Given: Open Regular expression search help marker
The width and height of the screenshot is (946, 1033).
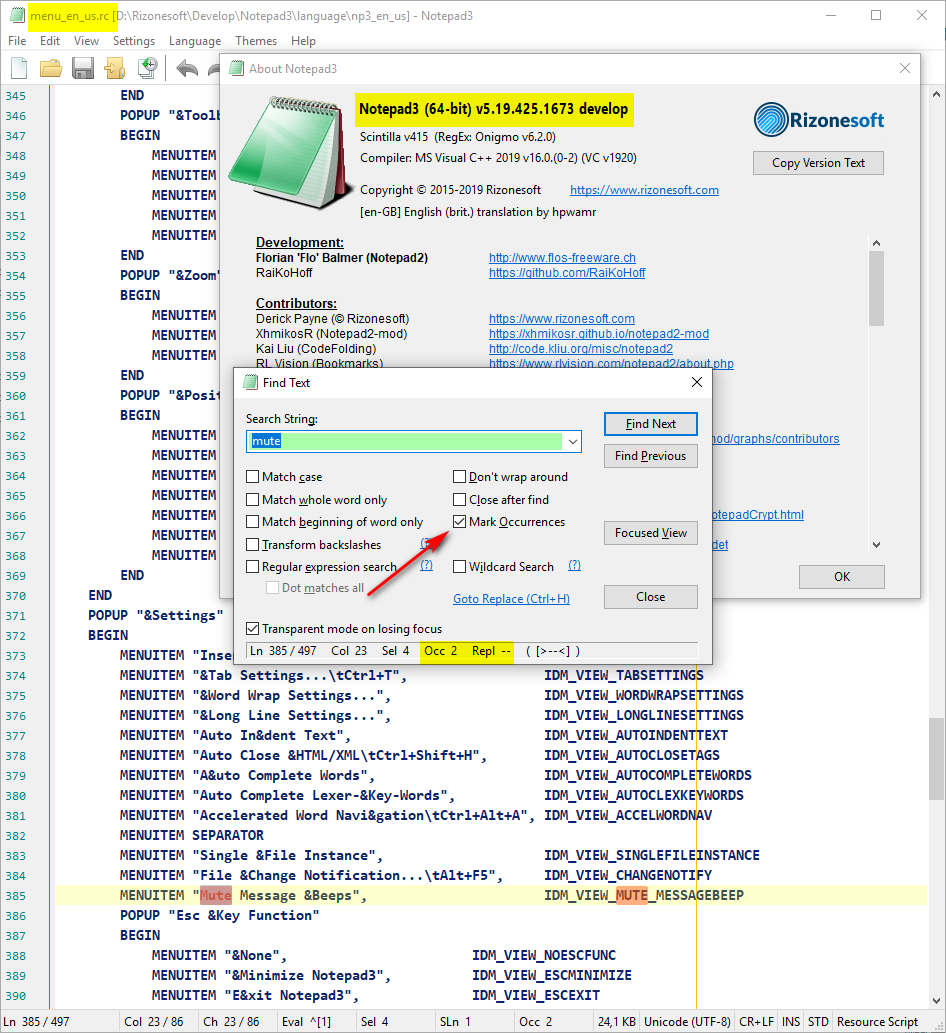Looking at the screenshot, I should 427,565.
